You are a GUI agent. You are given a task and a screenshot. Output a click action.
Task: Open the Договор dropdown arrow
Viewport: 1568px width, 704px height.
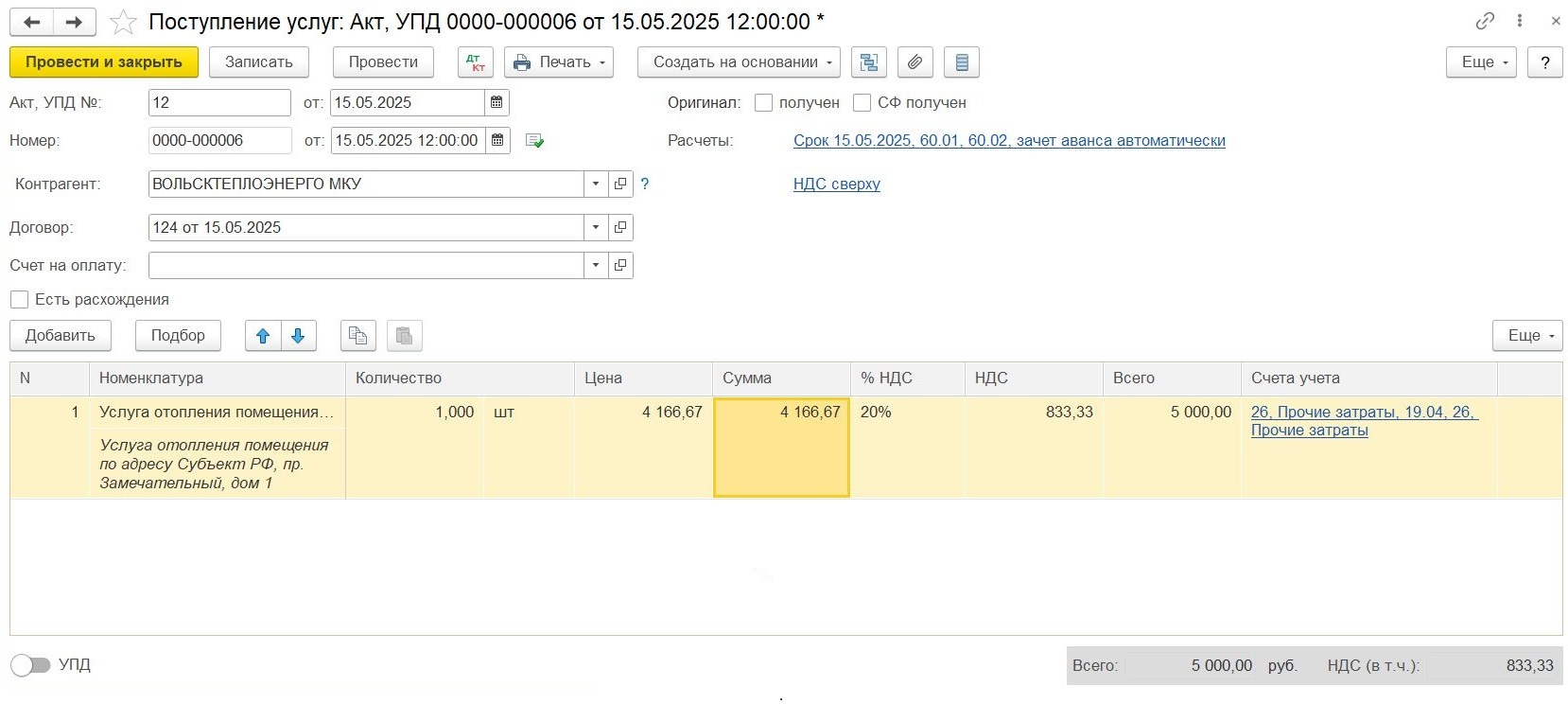(x=595, y=227)
